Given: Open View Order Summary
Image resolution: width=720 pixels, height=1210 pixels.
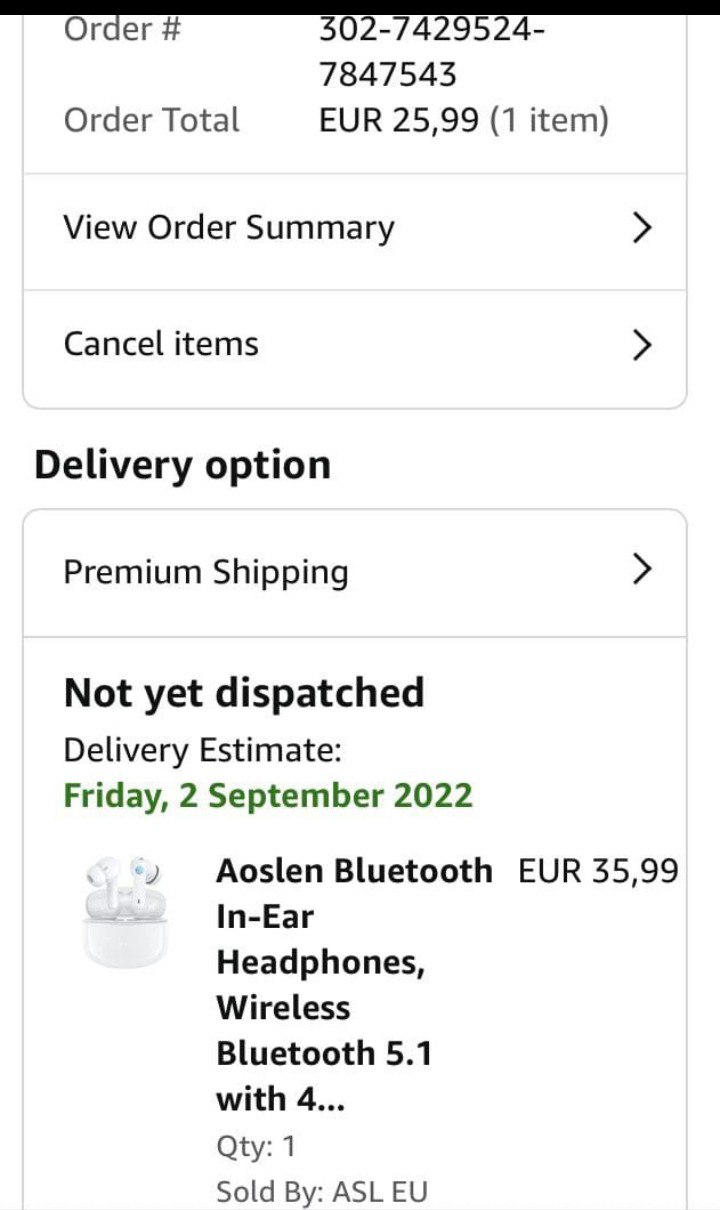Looking at the screenshot, I should tap(229, 228).
